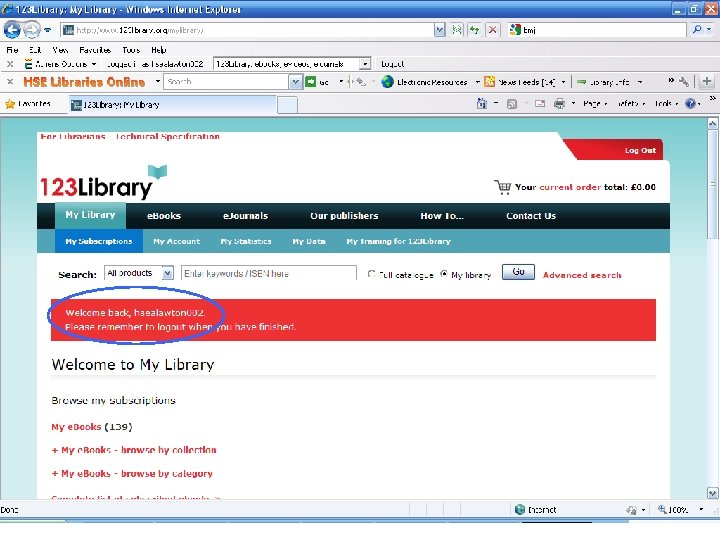This screenshot has height=540, width=720.
Task: Click Logout on the Athens toolbar
Action: click(x=392, y=64)
